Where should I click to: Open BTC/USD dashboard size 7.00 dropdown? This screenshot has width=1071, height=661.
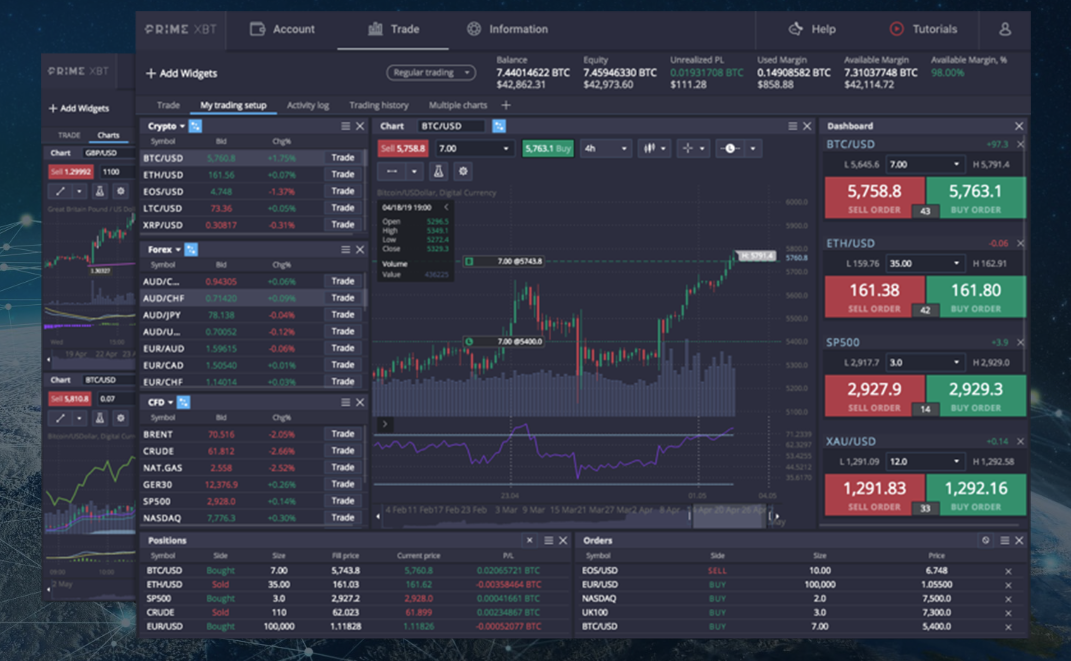926,165
